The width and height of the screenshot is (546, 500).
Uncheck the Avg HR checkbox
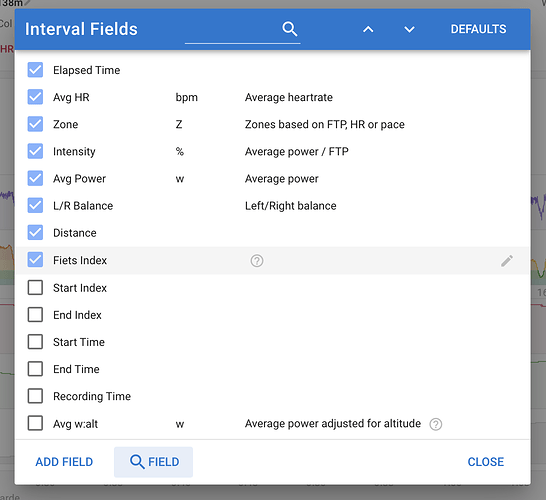(x=35, y=97)
